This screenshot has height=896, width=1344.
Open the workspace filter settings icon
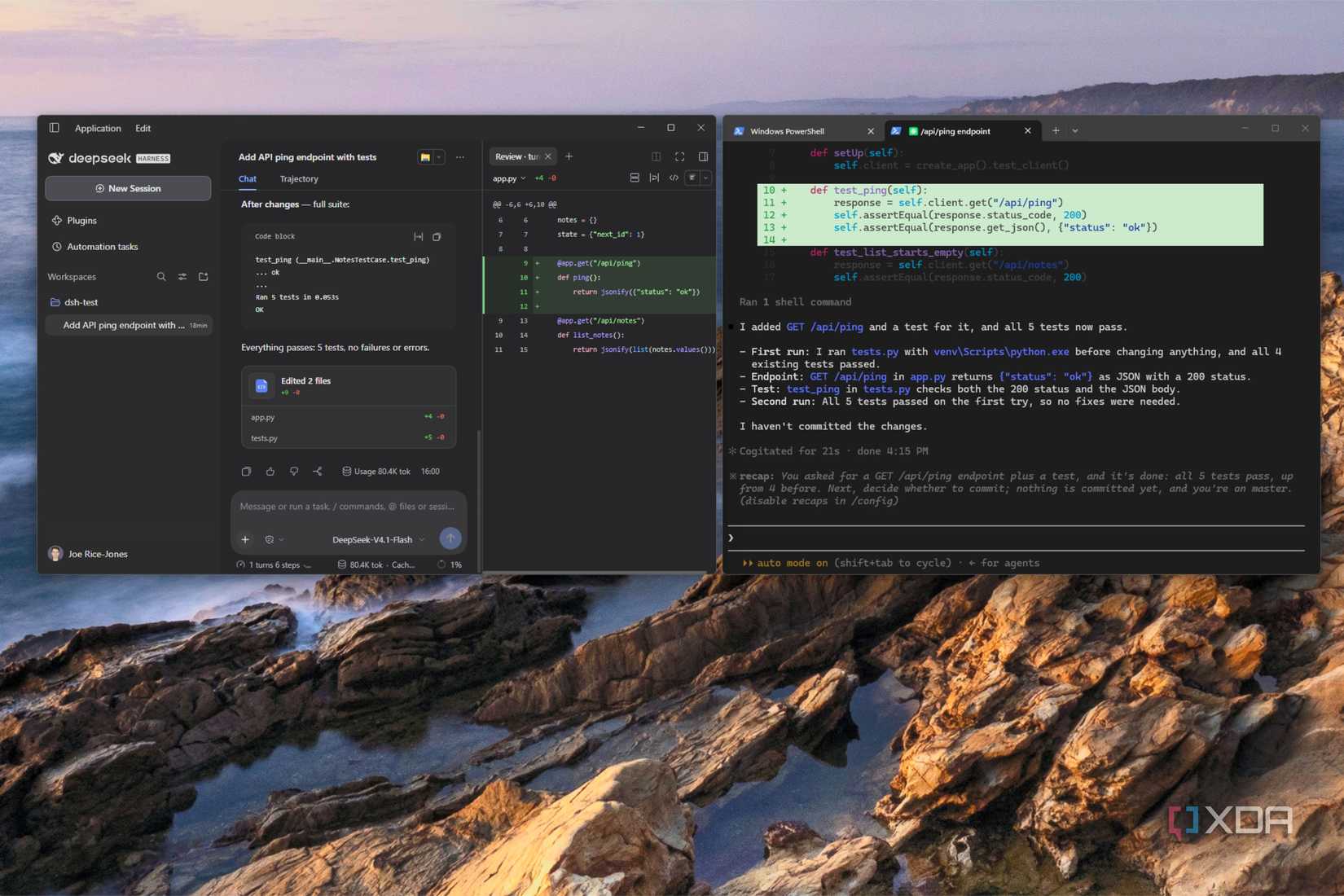(182, 277)
